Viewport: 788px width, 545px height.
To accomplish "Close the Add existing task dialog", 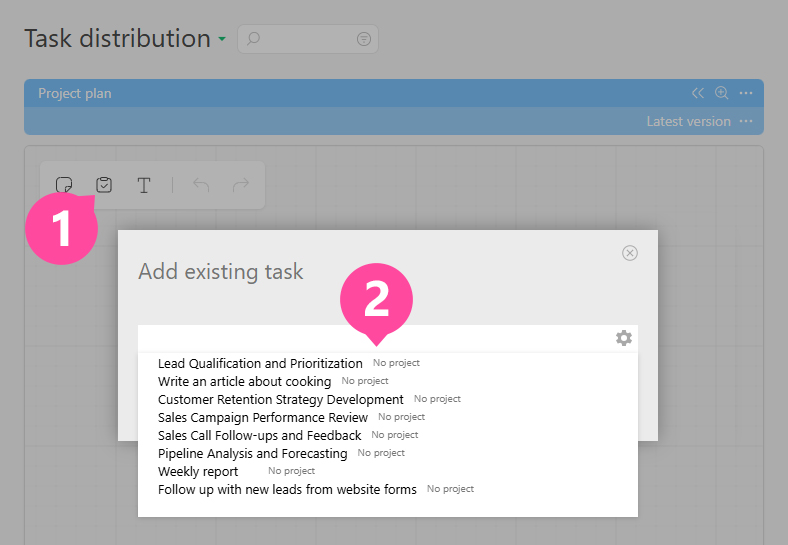I will (630, 253).
